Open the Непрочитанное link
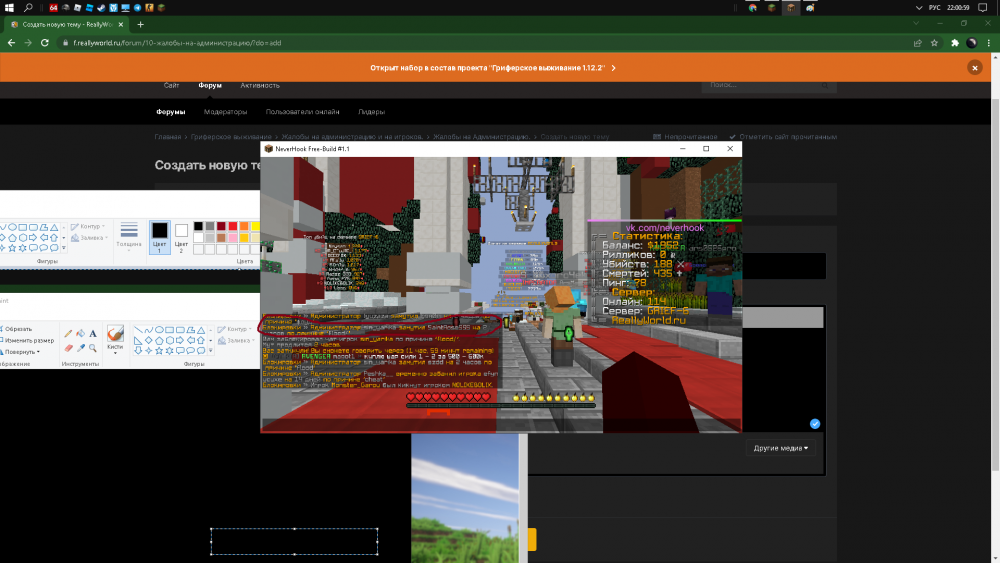Screen dimensions: 1000x563 click(686, 136)
